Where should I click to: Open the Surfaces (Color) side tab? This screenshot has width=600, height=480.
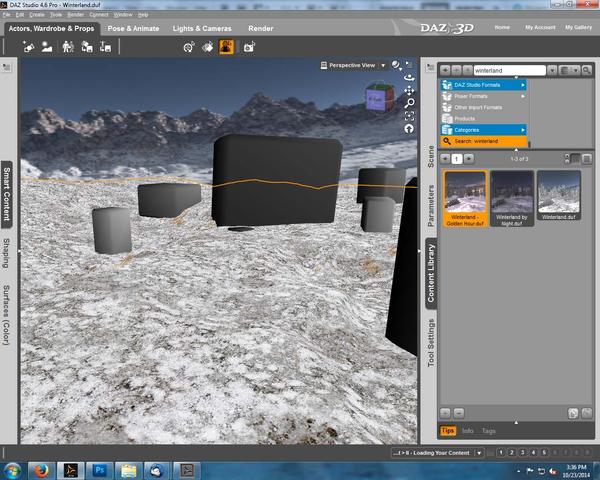tap(7, 315)
